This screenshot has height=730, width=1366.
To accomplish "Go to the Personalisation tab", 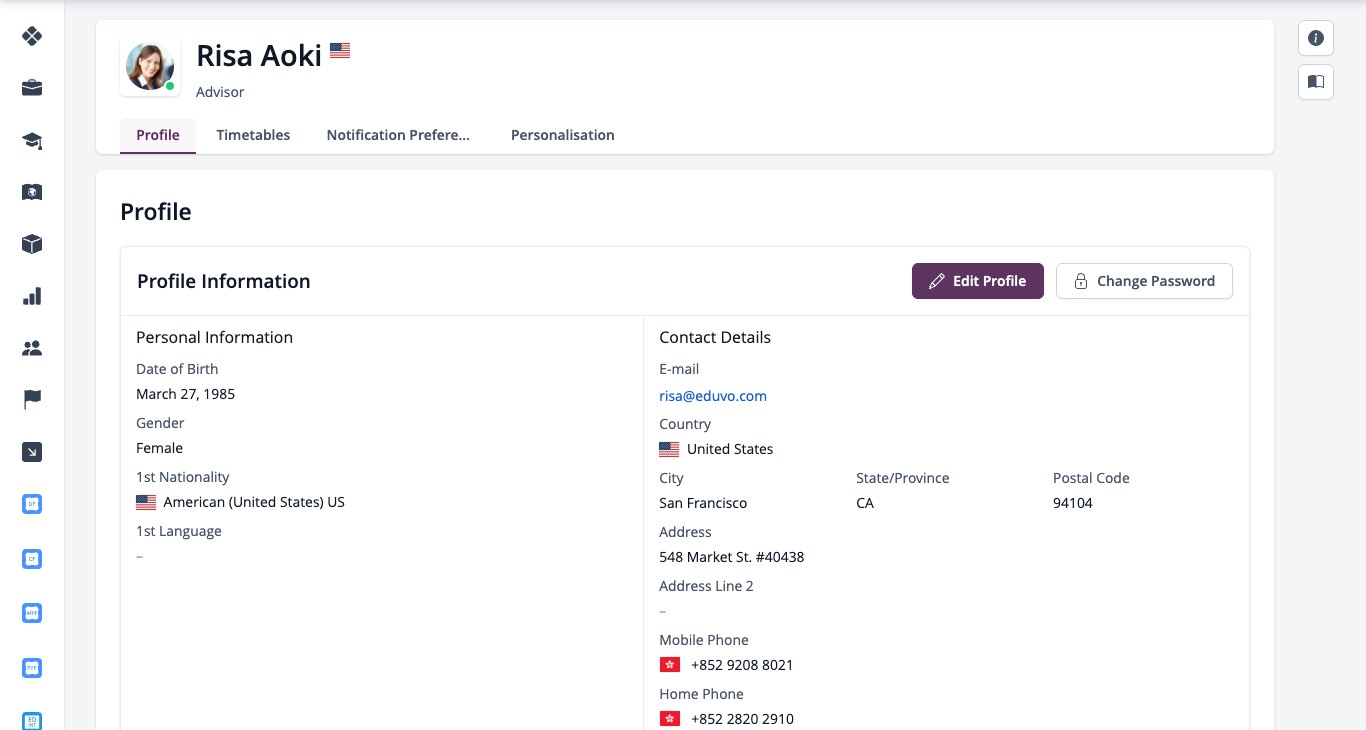I will click(563, 135).
